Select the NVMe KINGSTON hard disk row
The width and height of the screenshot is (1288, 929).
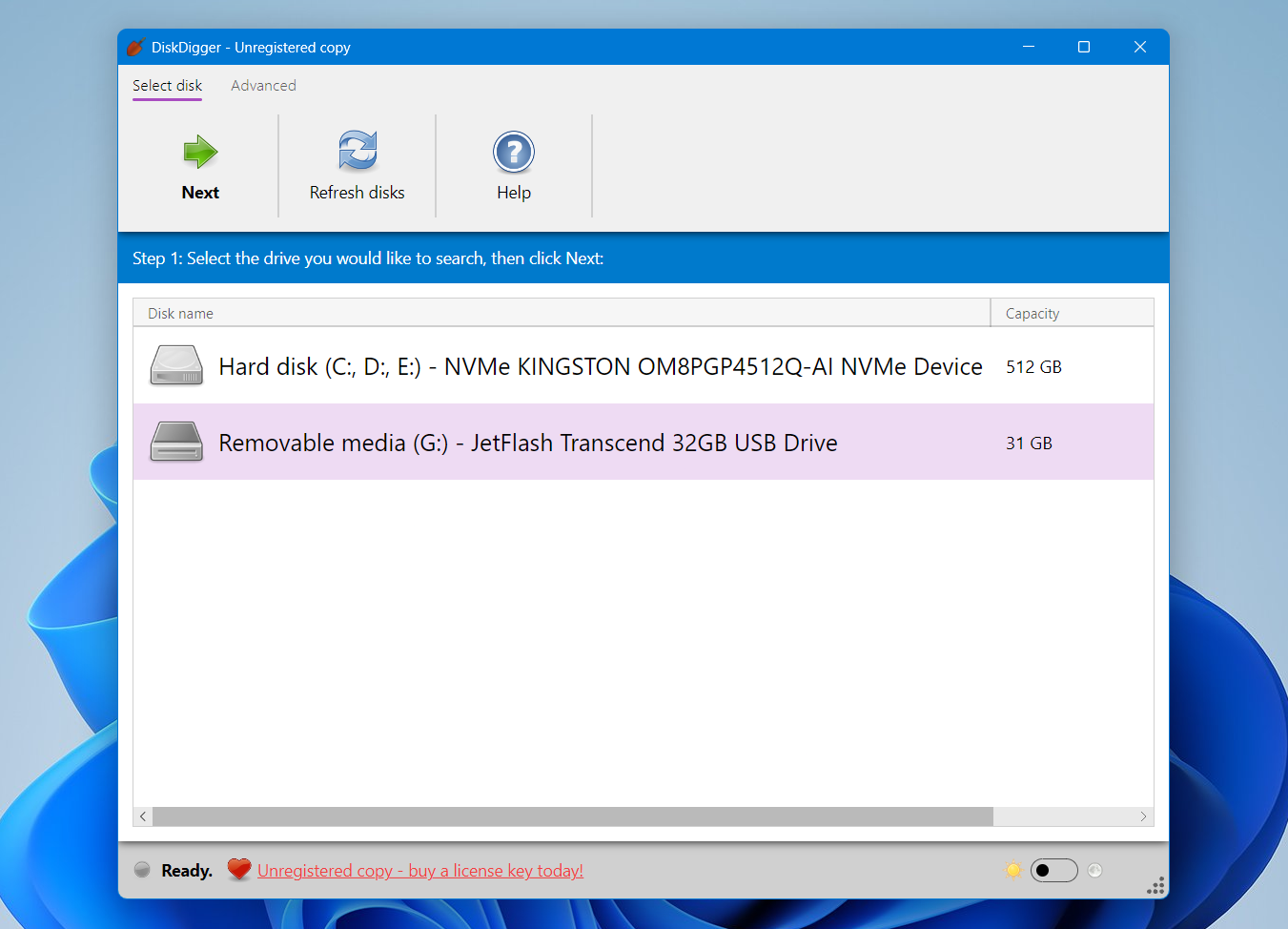pyautogui.click(x=644, y=366)
